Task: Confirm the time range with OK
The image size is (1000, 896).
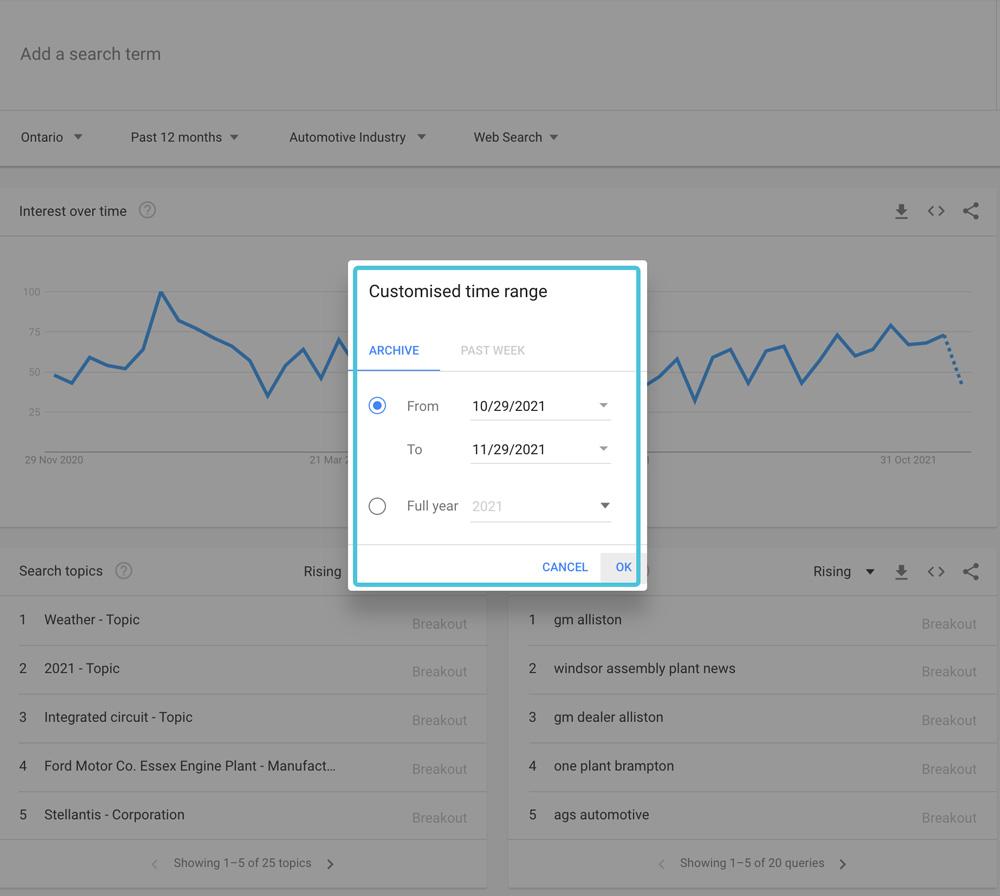Action: pos(623,567)
